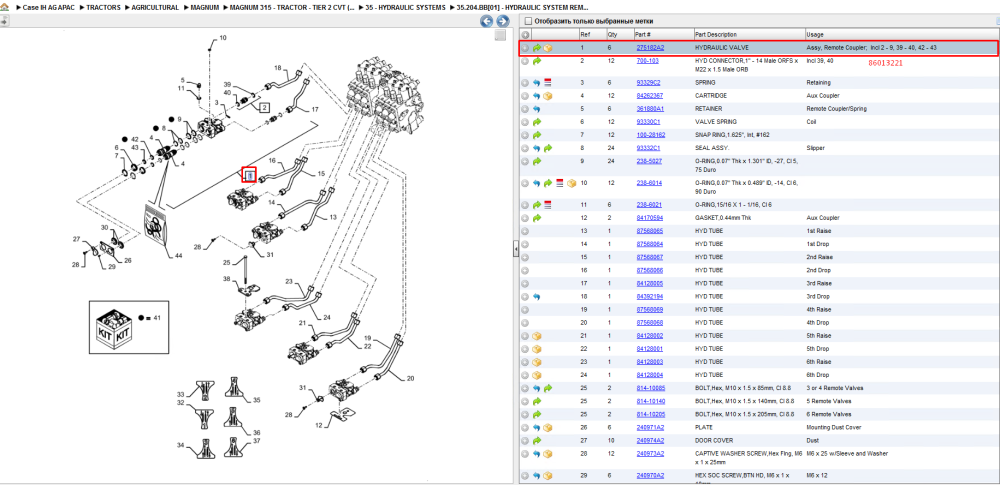Open part number link 84262367
Image resolution: width=1000 pixels, height=485 pixels.
pyautogui.click(x=650, y=96)
